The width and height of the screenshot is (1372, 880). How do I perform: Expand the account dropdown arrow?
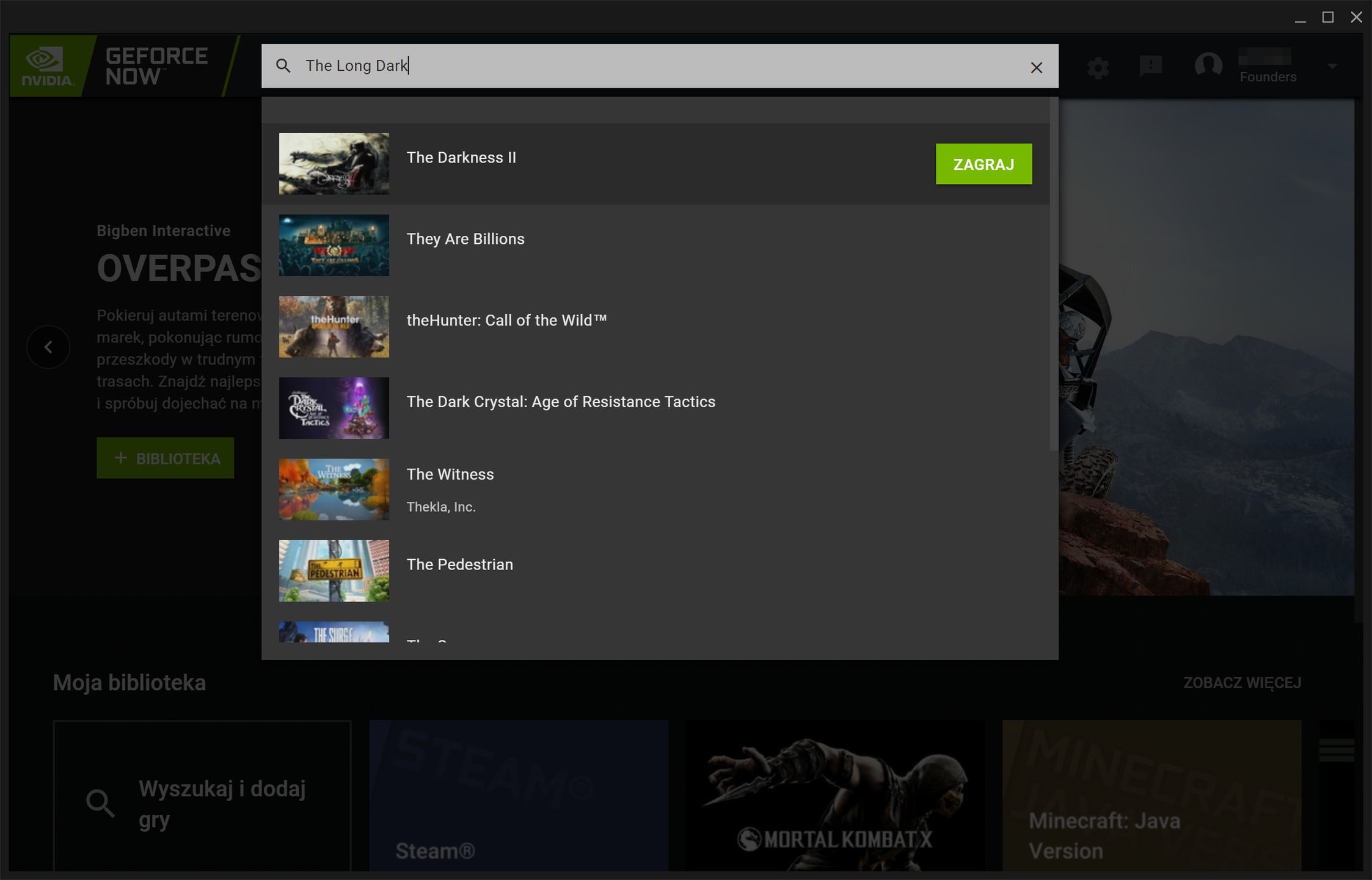1332,66
